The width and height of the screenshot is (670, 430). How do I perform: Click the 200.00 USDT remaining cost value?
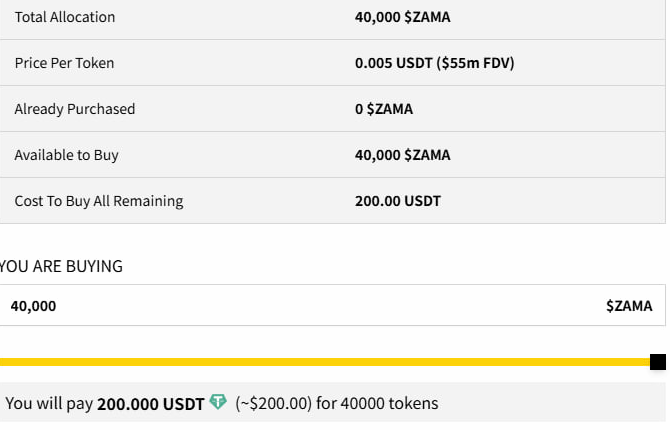[397, 201]
